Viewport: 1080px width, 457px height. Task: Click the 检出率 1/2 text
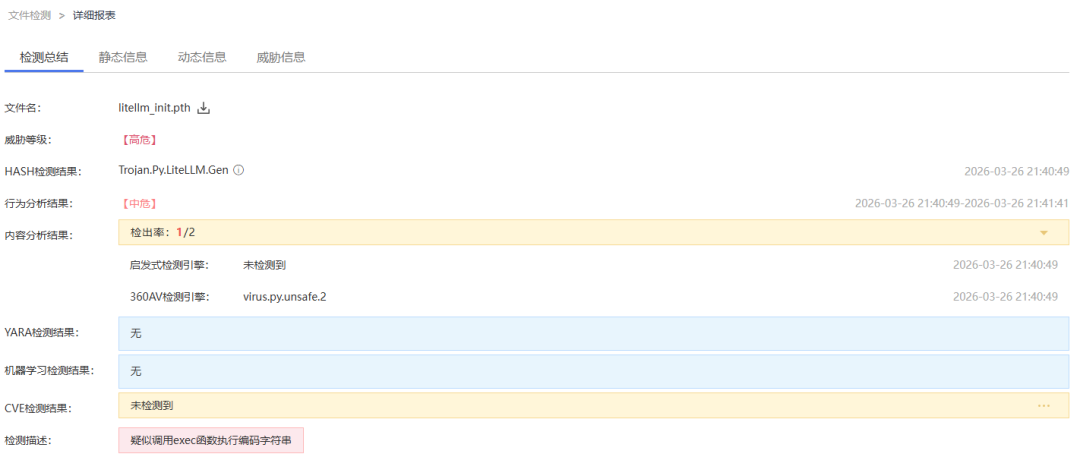163,232
